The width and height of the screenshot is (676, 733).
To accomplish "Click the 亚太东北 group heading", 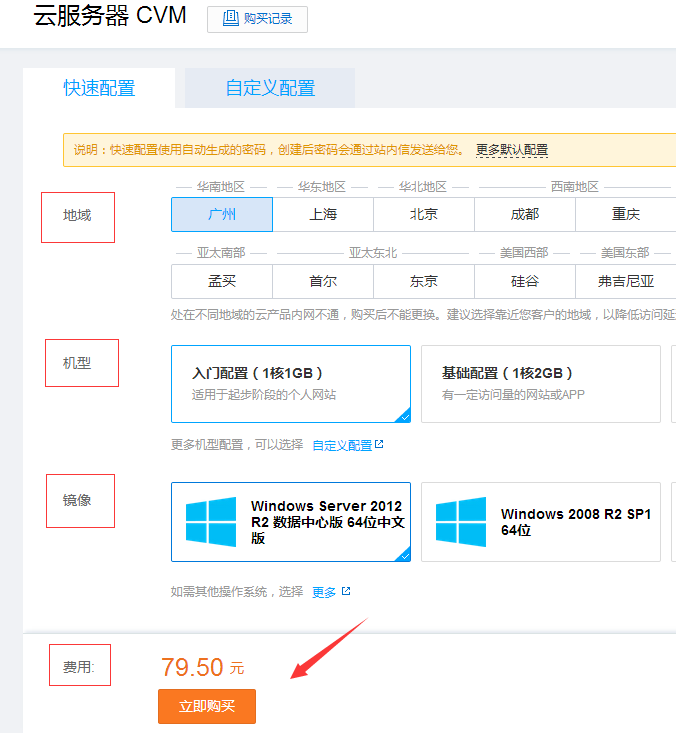I will [373, 253].
